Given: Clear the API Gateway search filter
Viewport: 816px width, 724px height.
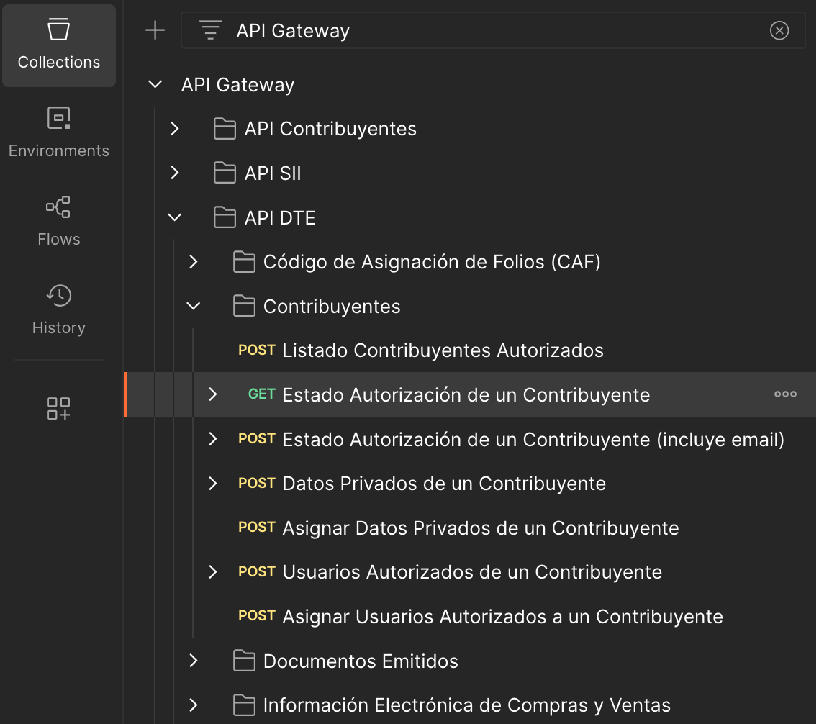Looking at the screenshot, I should pos(779,30).
